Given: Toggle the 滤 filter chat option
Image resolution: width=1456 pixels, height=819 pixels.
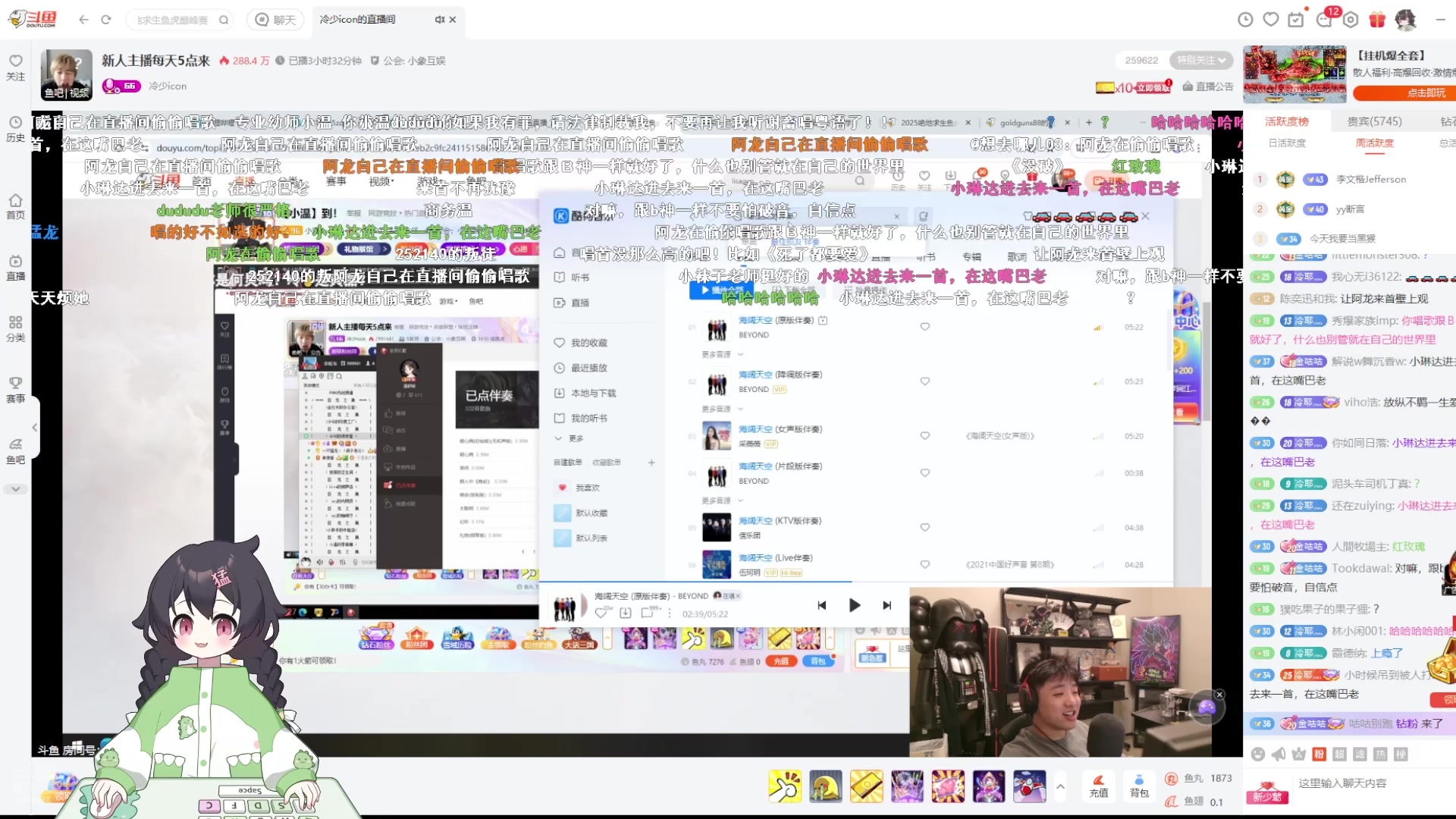Looking at the screenshot, I should coord(1360,754).
